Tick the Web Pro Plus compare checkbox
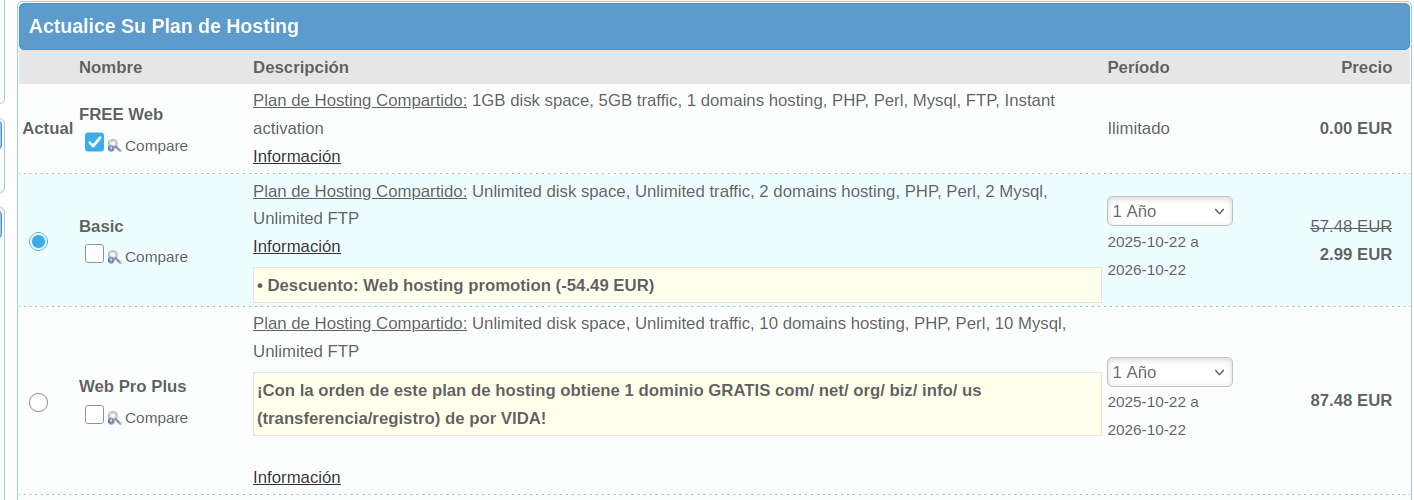The width and height of the screenshot is (1414, 500). click(95, 414)
